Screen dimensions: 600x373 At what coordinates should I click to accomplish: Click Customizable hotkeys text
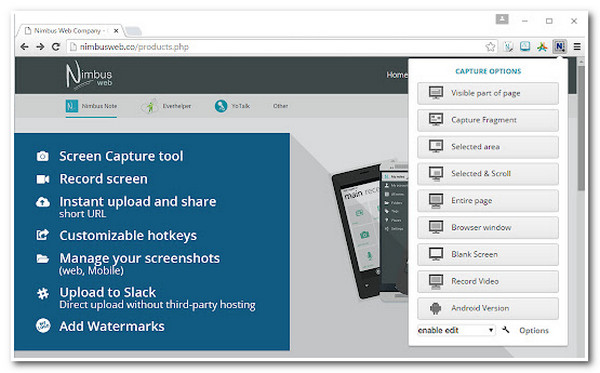coord(128,235)
